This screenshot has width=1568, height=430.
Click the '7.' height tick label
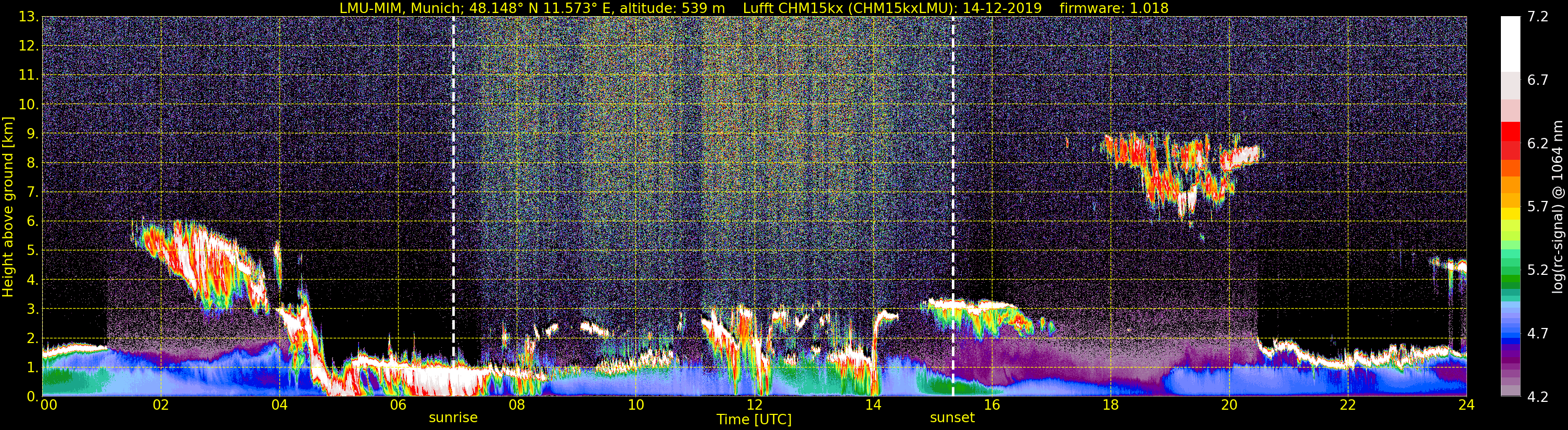point(32,192)
